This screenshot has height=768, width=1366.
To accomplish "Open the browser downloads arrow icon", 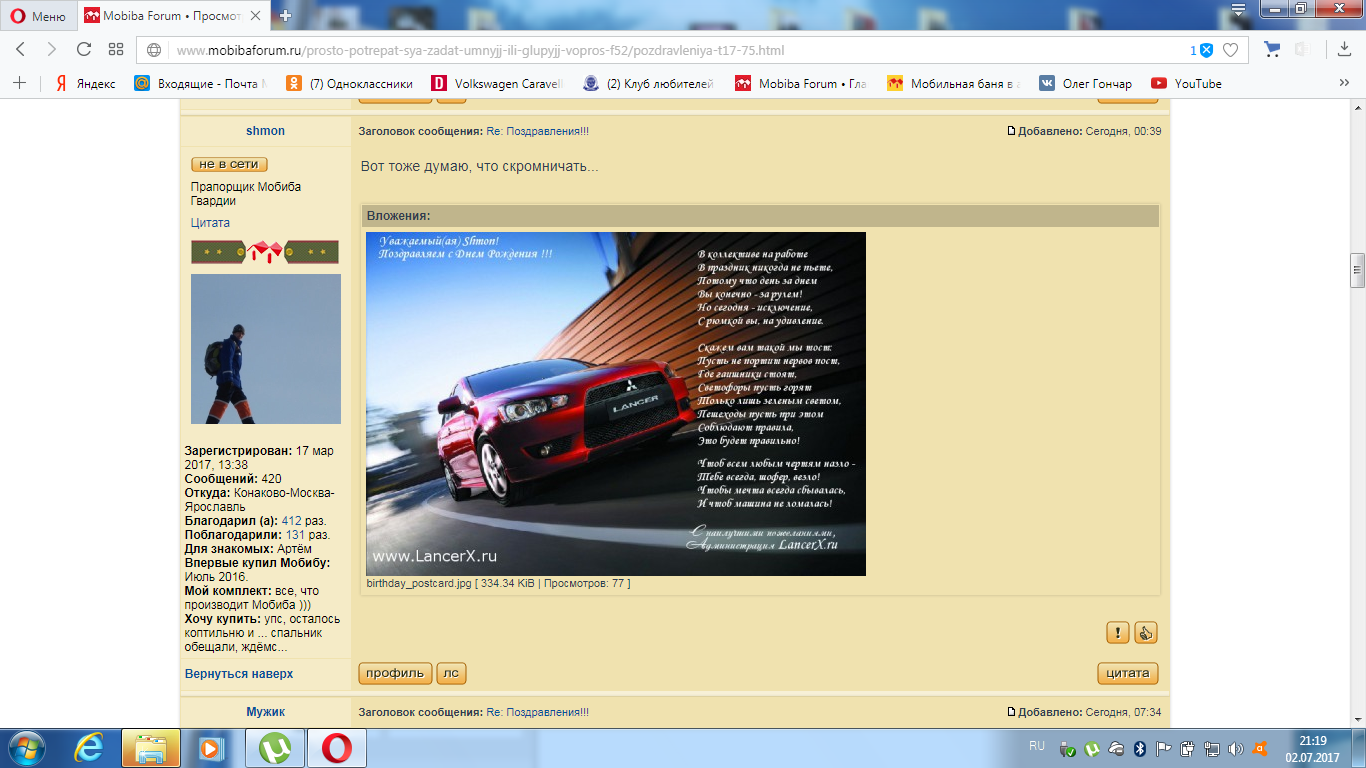I will pyautogui.click(x=1344, y=50).
